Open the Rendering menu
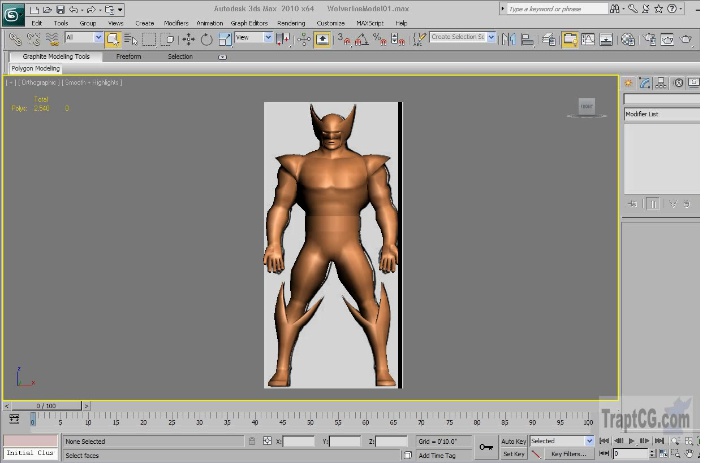 tap(291, 23)
